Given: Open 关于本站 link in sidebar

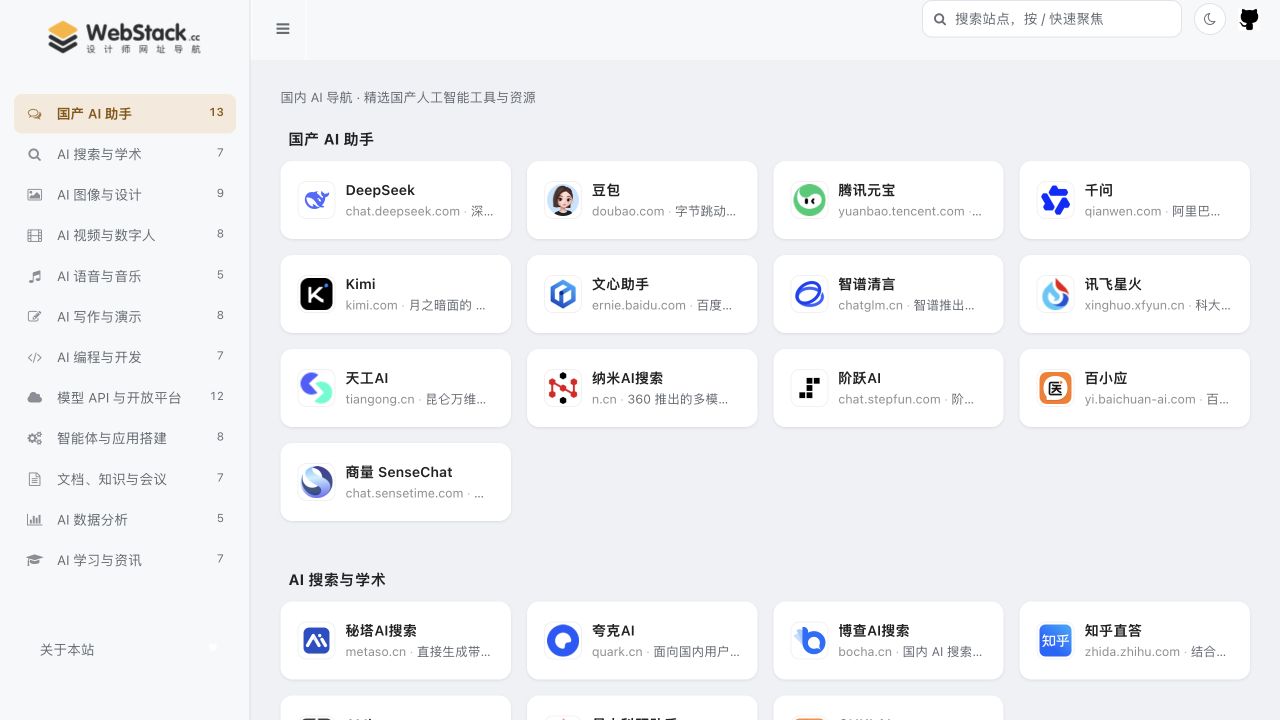Looking at the screenshot, I should click(67, 650).
